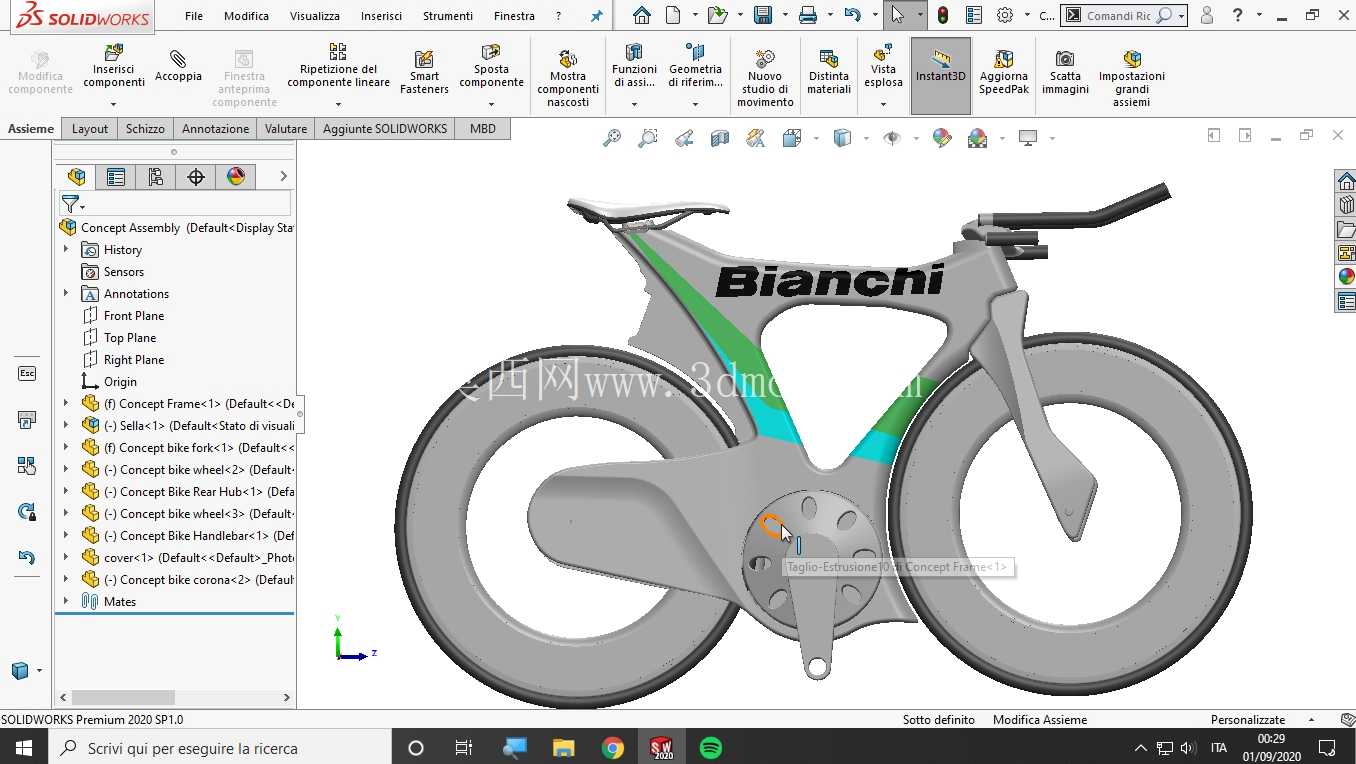1356x764 pixels.
Task: Toggle the Instant3D button
Action: click(x=940, y=75)
